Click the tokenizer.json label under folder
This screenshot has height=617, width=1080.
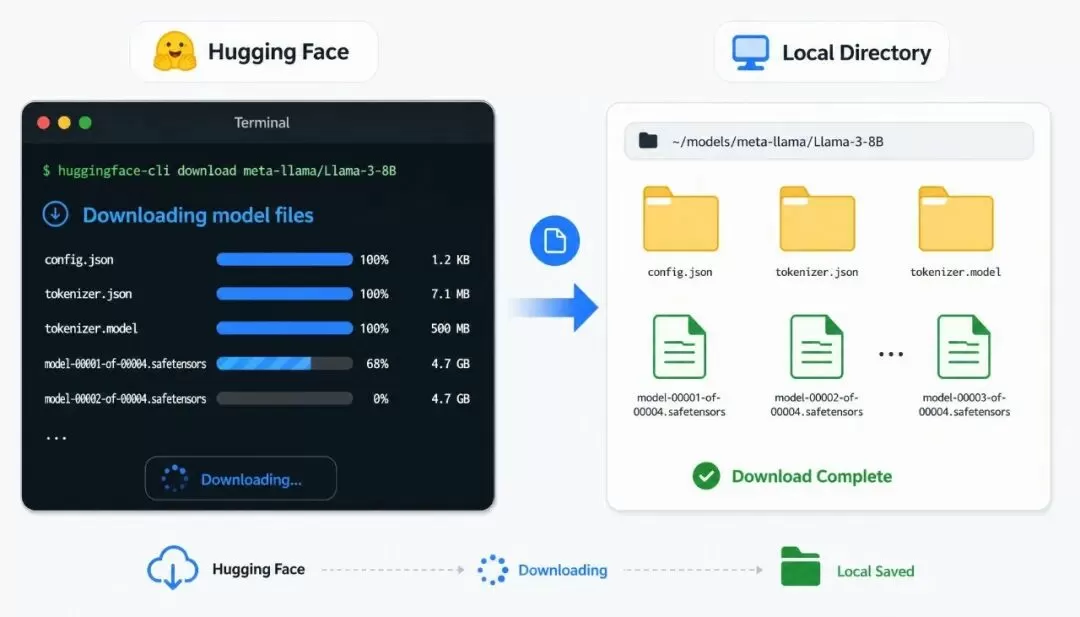tap(817, 272)
